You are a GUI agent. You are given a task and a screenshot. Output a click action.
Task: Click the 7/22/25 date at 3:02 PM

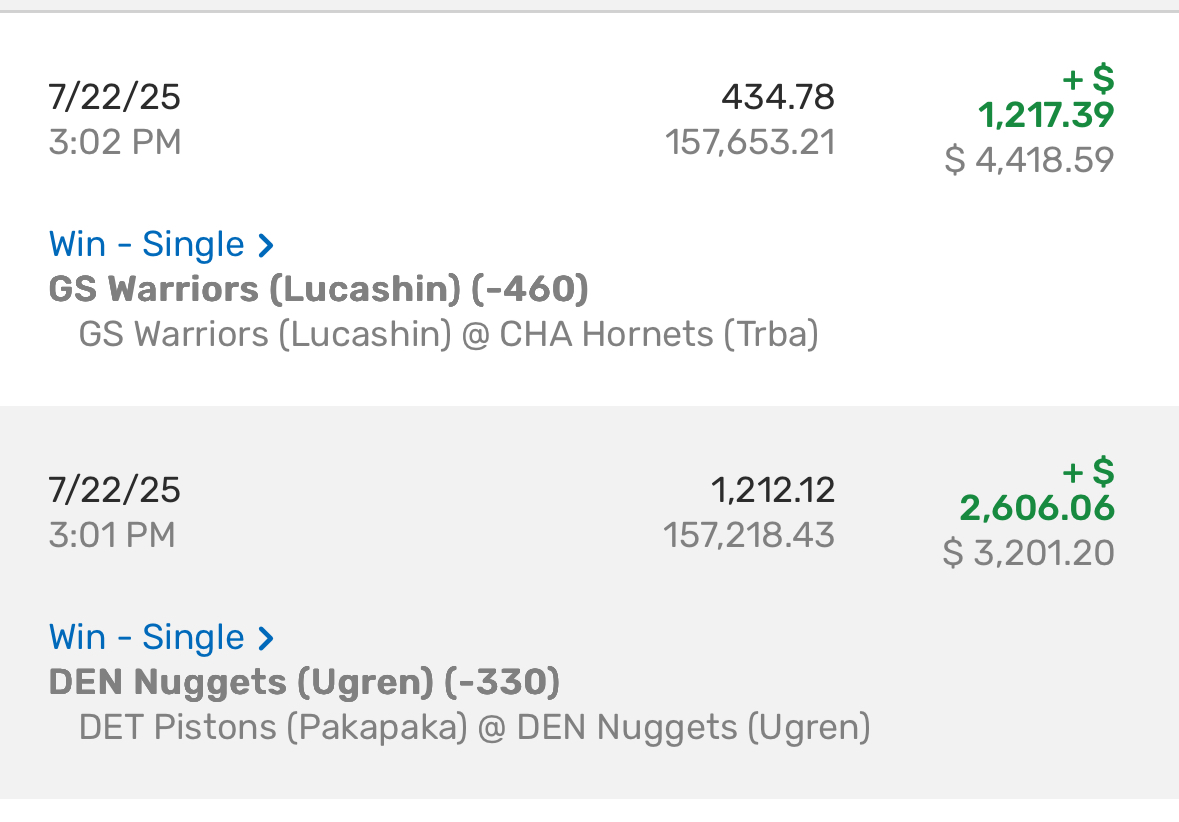114,97
